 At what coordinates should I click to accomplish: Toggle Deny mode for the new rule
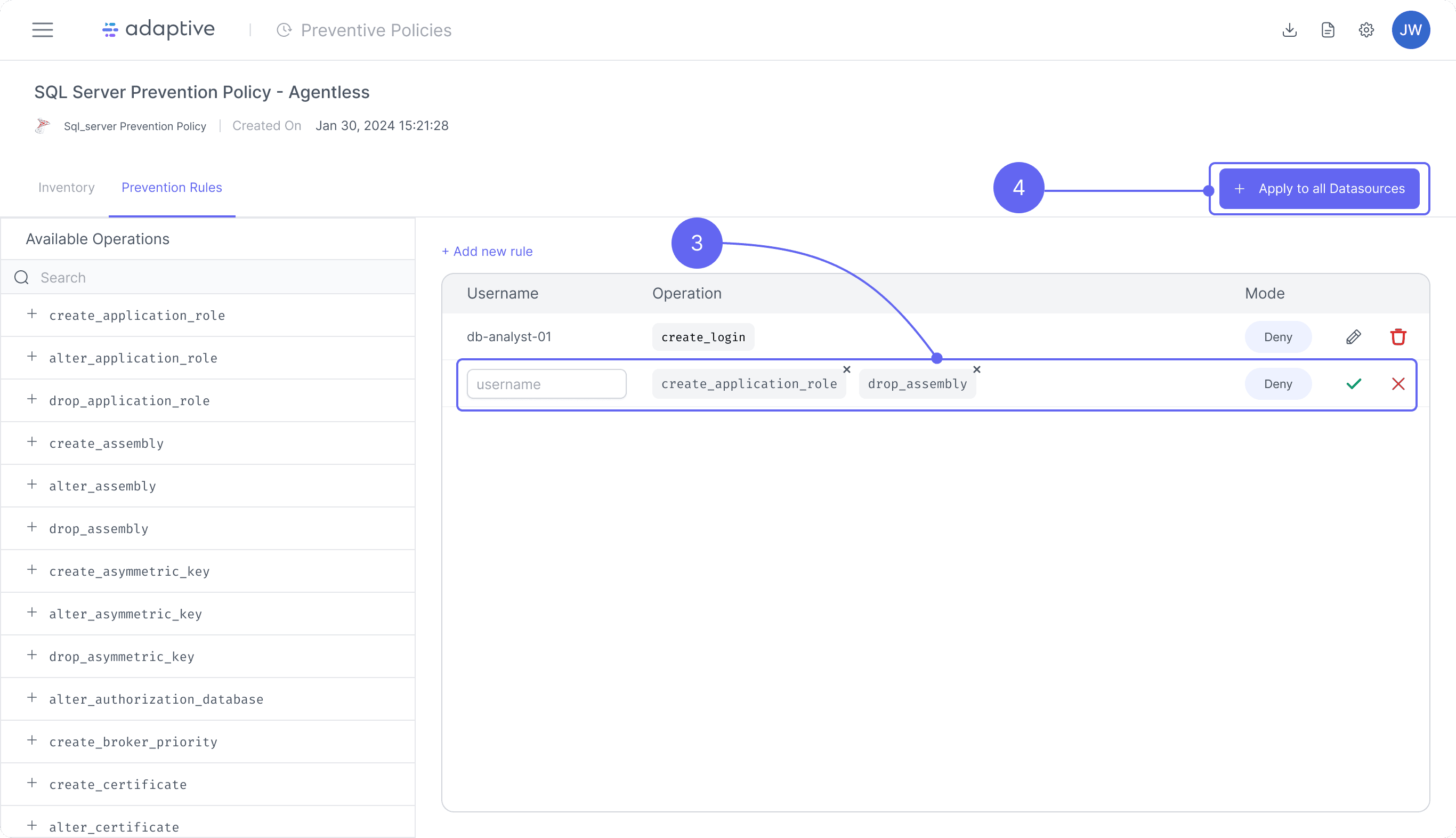[1277, 384]
